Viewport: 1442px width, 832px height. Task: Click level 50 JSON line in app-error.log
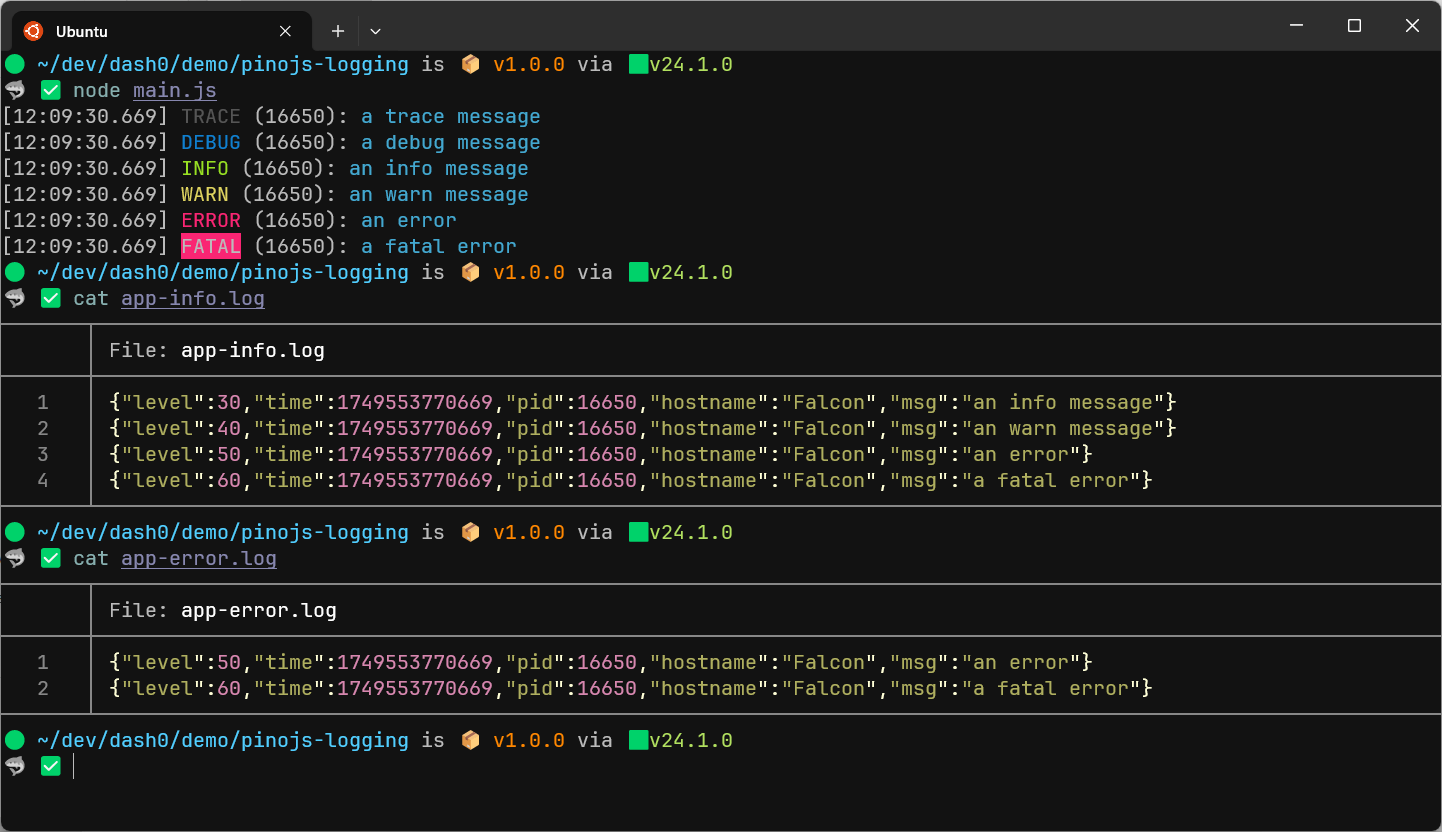tap(601, 663)
